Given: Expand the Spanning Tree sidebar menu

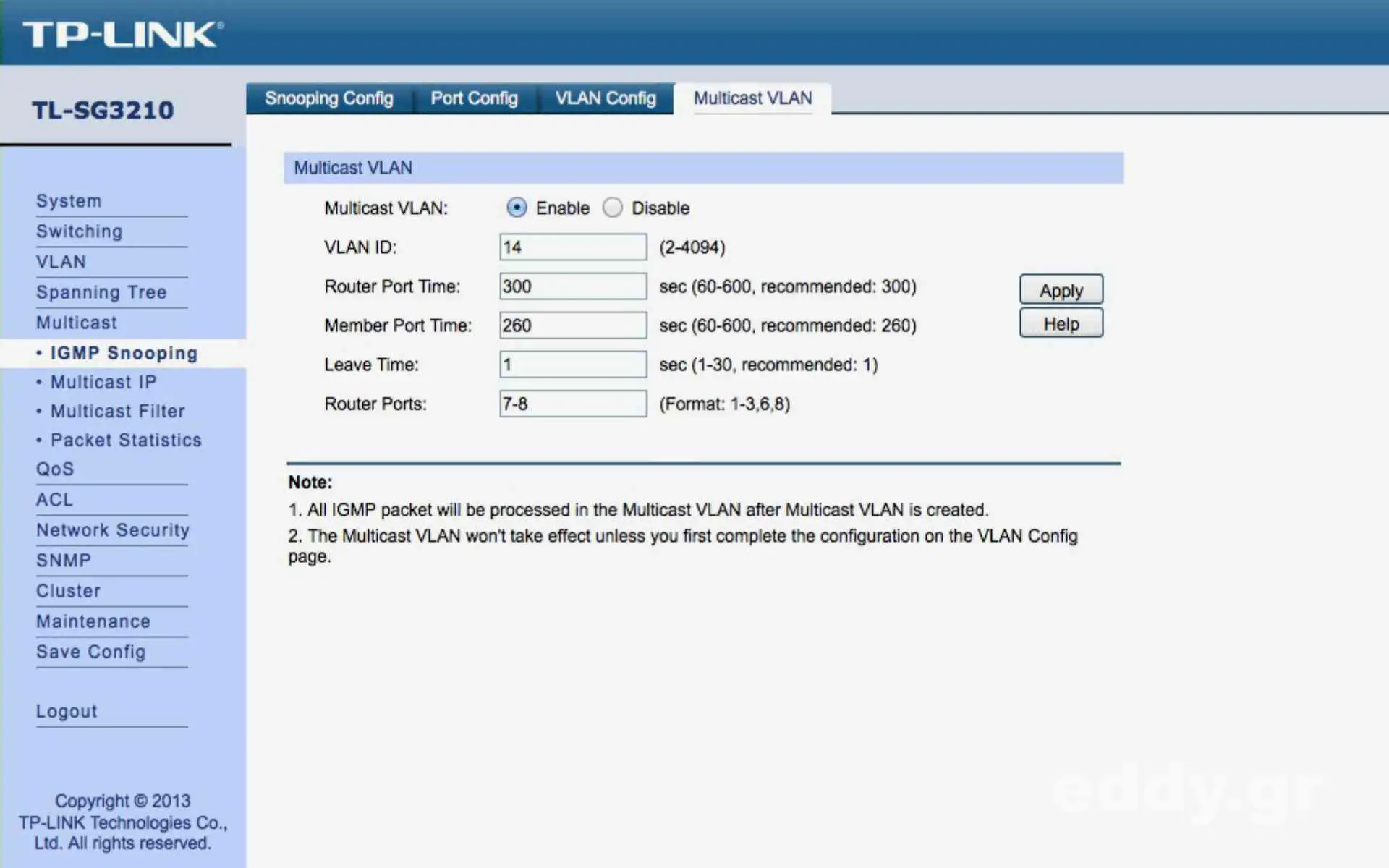Looking at the screenshot, I should click(x=101, y=292).
